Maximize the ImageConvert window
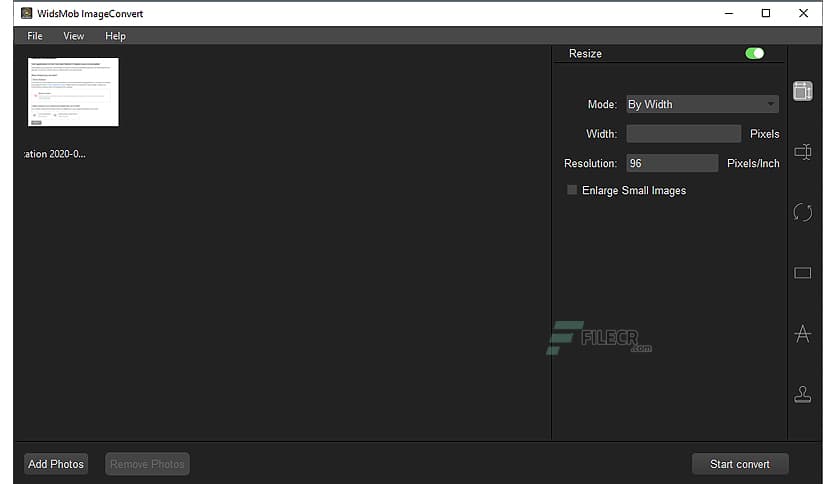Screen dimensions: 836x484 [x=766, y=13]
